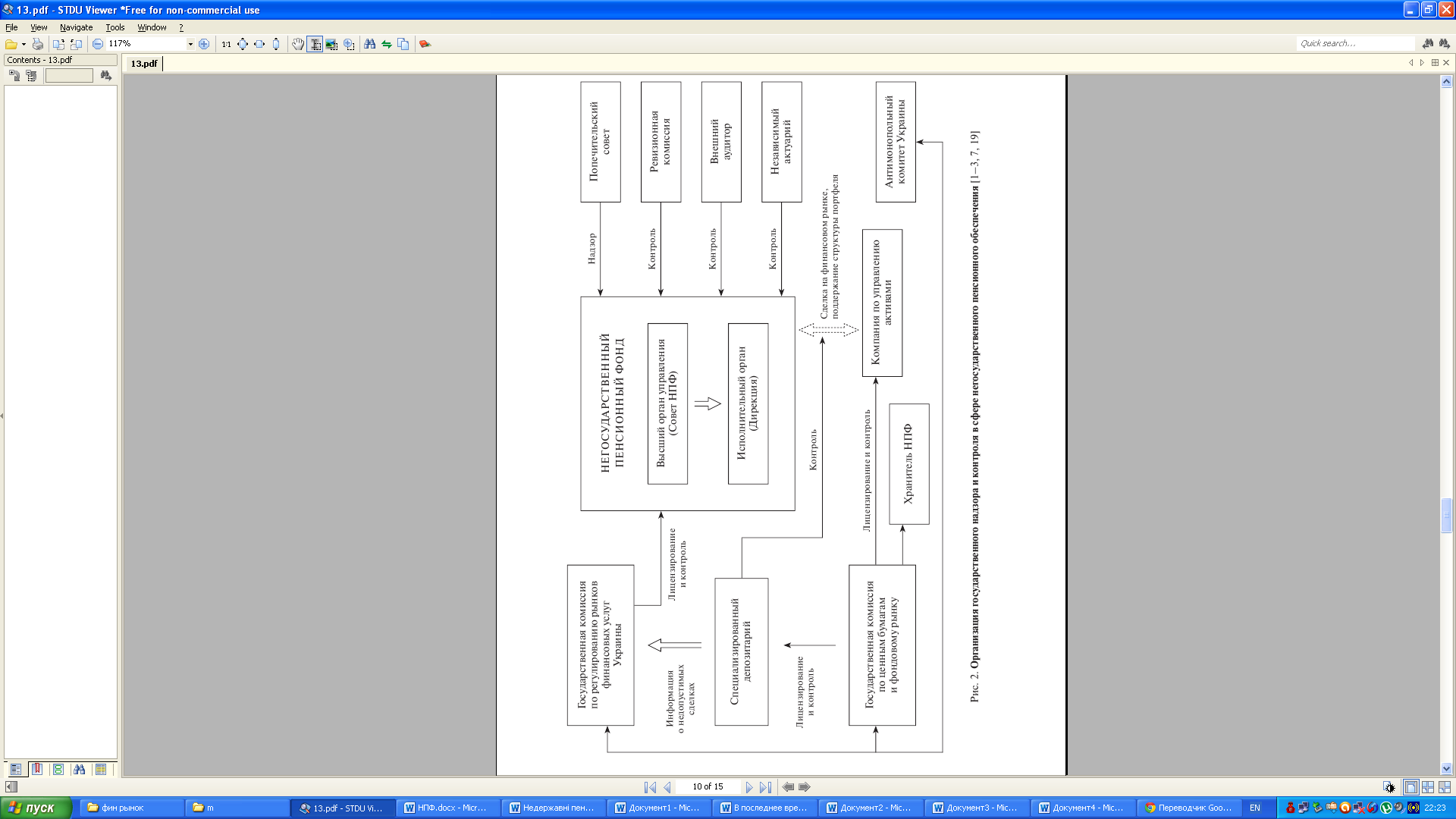
Task: Click the copy pages toolbar icon
Action: coord(403,44)
